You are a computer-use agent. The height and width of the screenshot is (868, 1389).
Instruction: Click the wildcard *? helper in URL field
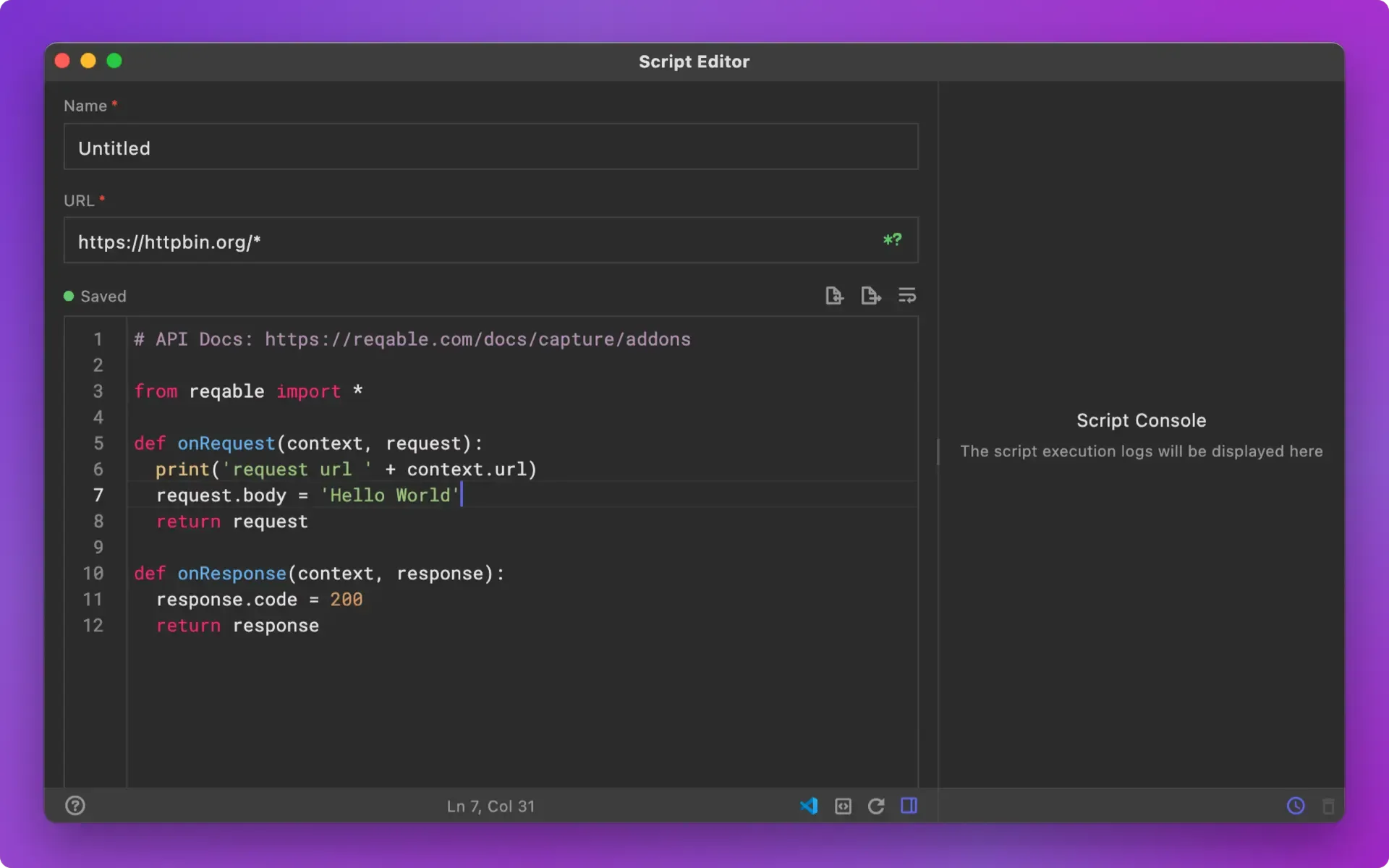pos(892,239)
